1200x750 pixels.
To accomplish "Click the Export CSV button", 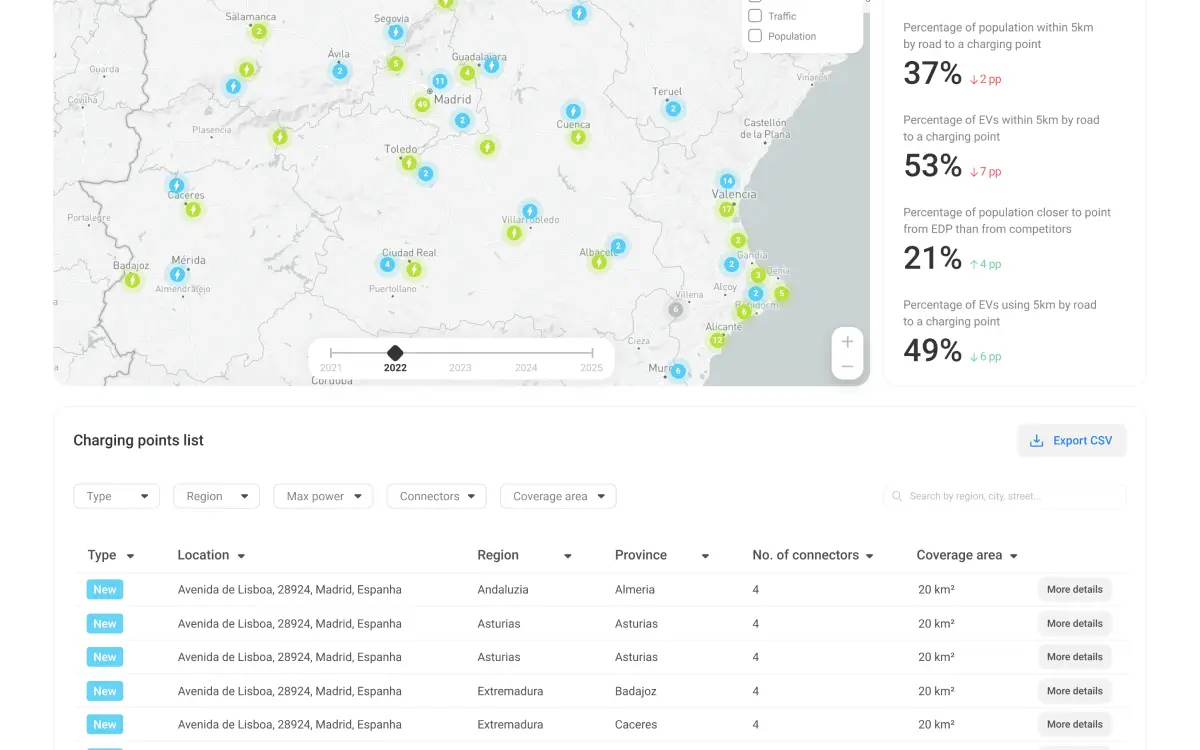I will [x=1072, y=441].
